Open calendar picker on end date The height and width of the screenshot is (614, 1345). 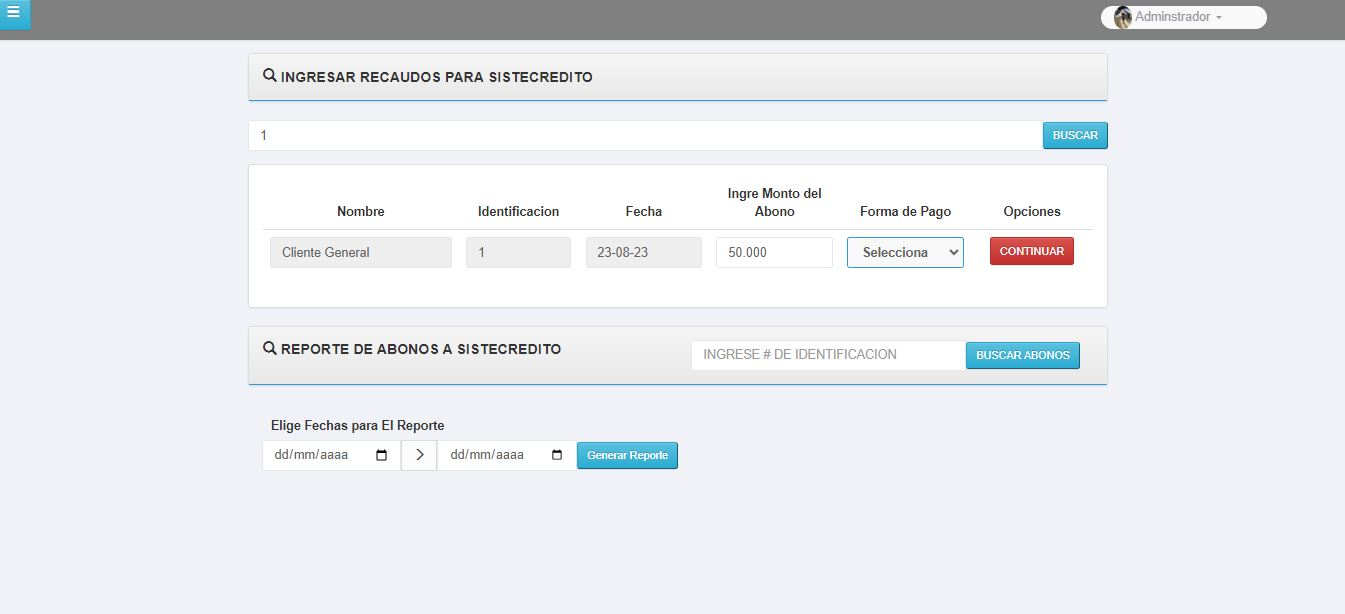tap(558, 456)
